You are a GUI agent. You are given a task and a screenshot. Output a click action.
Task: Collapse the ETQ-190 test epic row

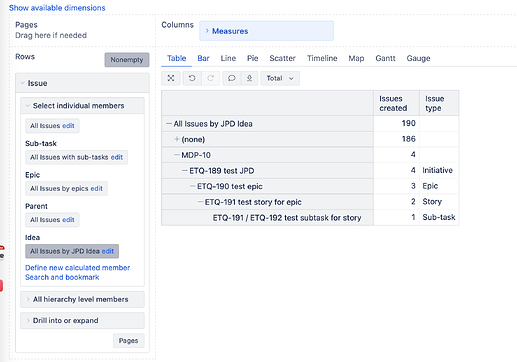click(193, 186)
